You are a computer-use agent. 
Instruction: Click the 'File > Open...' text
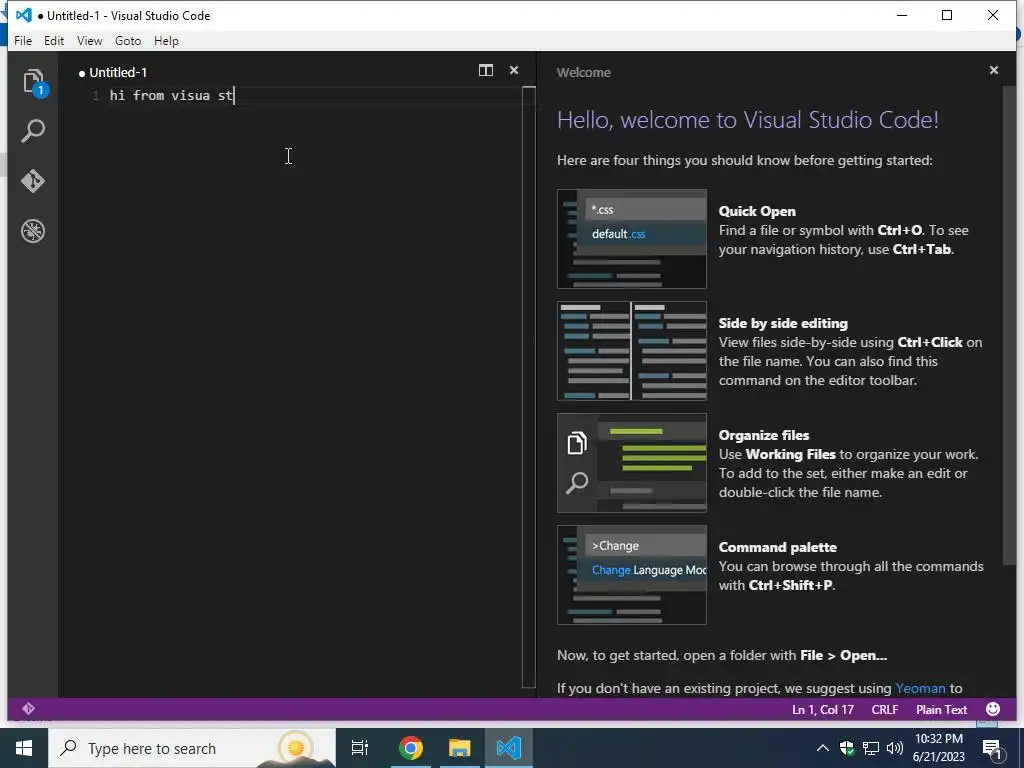tap(844, 655)
